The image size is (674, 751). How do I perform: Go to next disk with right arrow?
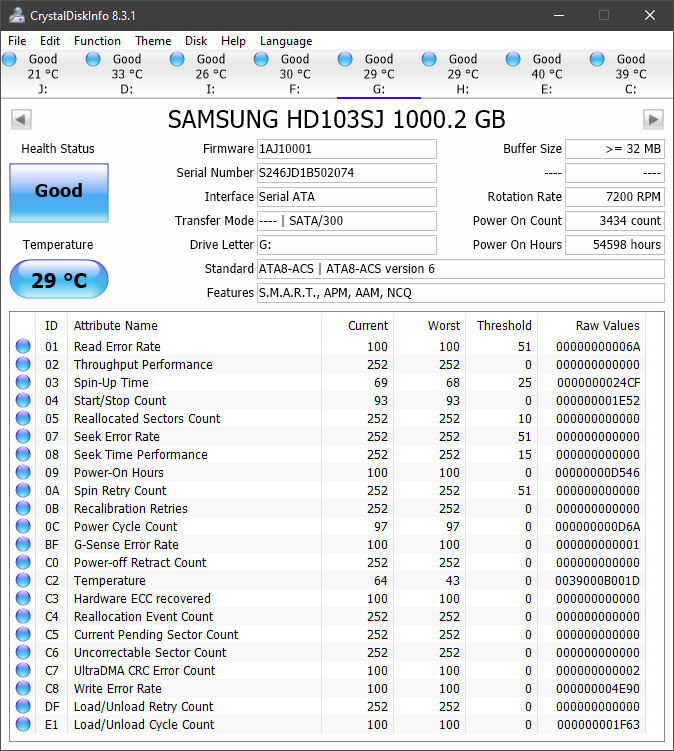[653, 119]
